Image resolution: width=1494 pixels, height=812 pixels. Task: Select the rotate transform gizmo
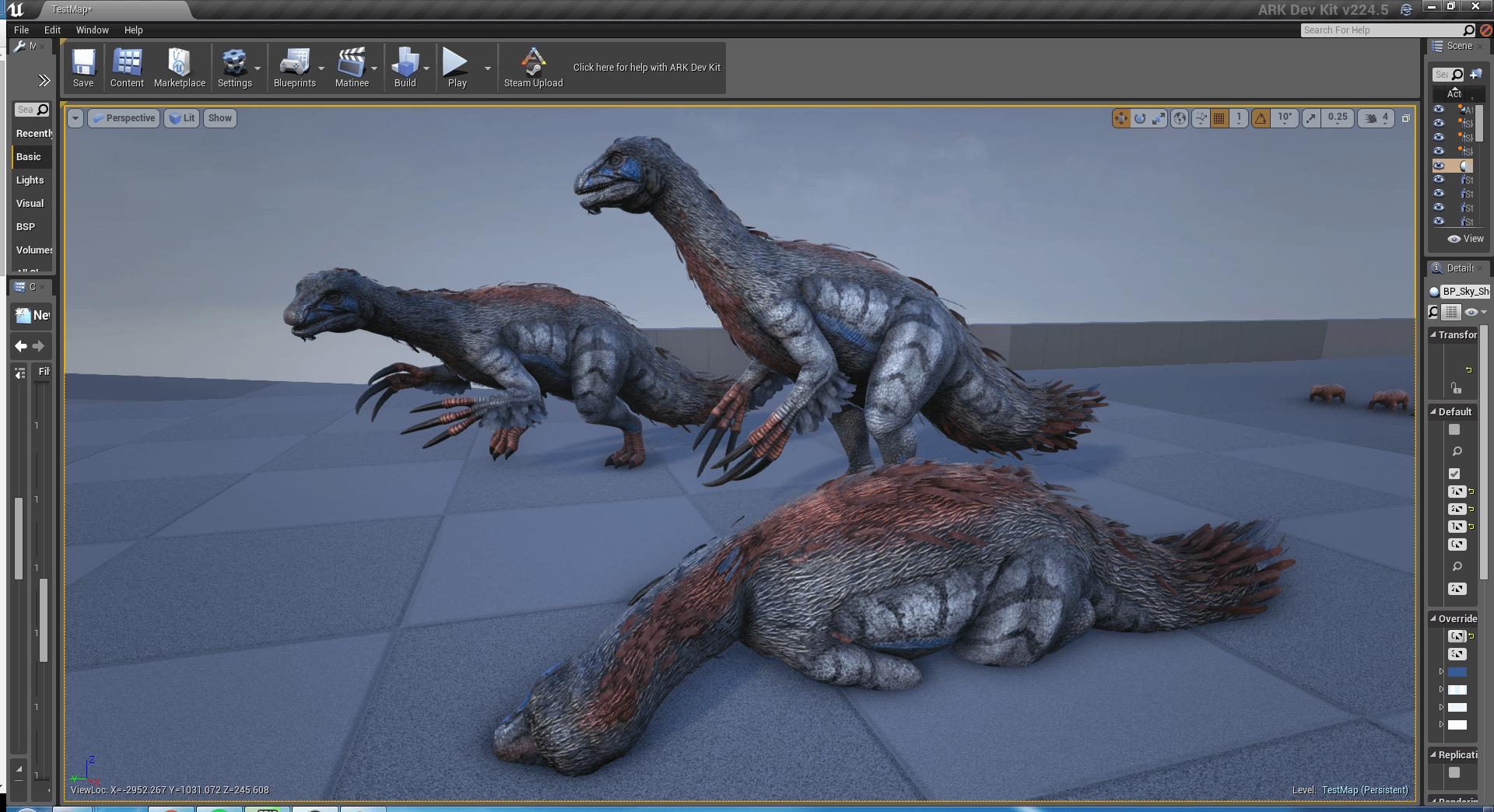pyautogui.click(x=1140, y=118)
